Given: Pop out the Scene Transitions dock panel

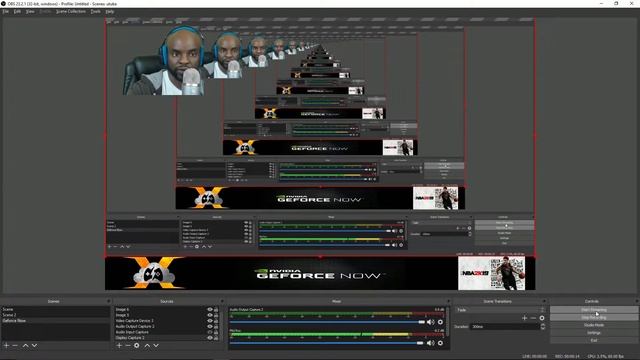Looking at the screenshot, I should 544,301.
